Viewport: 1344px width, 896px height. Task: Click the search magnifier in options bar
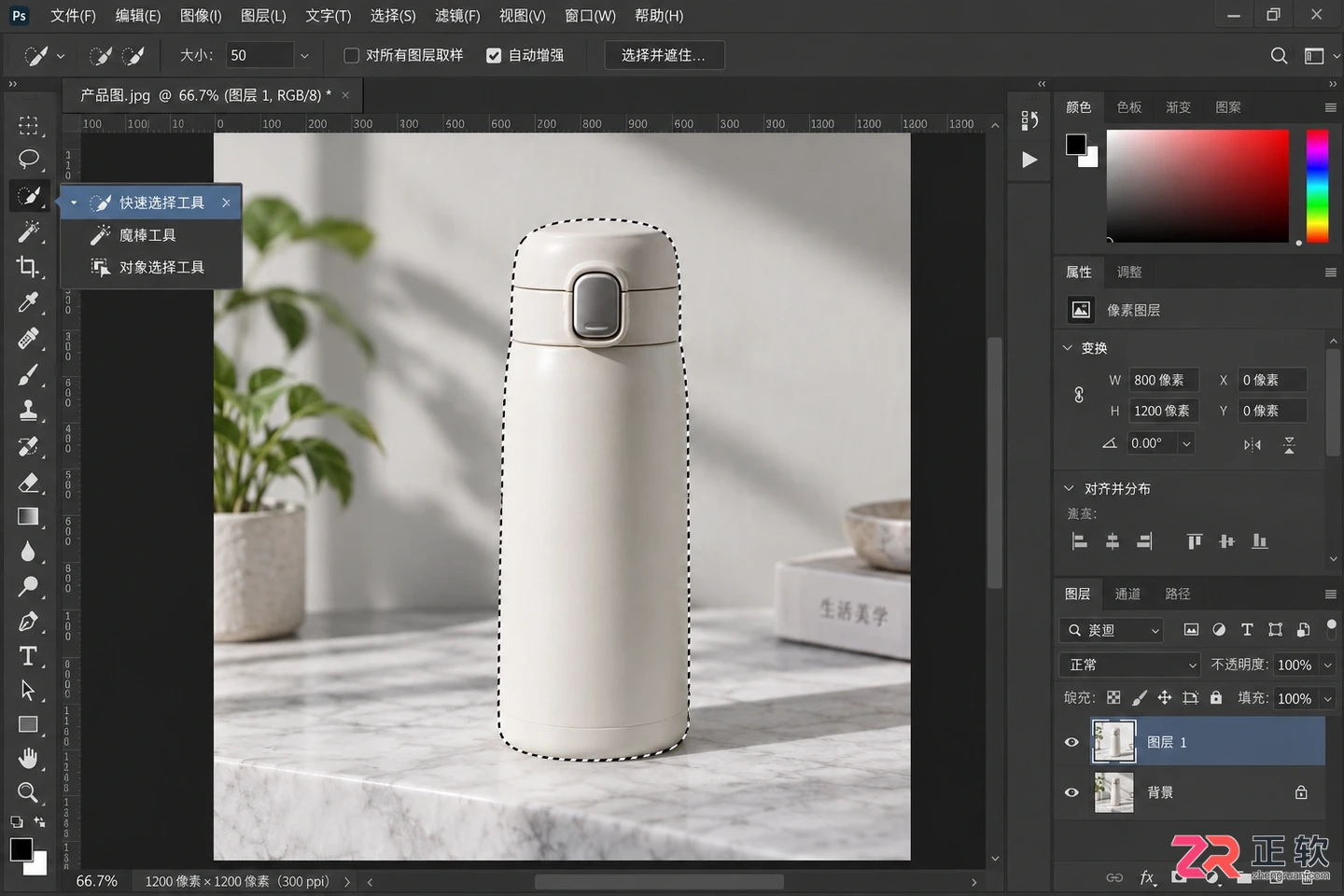[x=1280, y=56]
